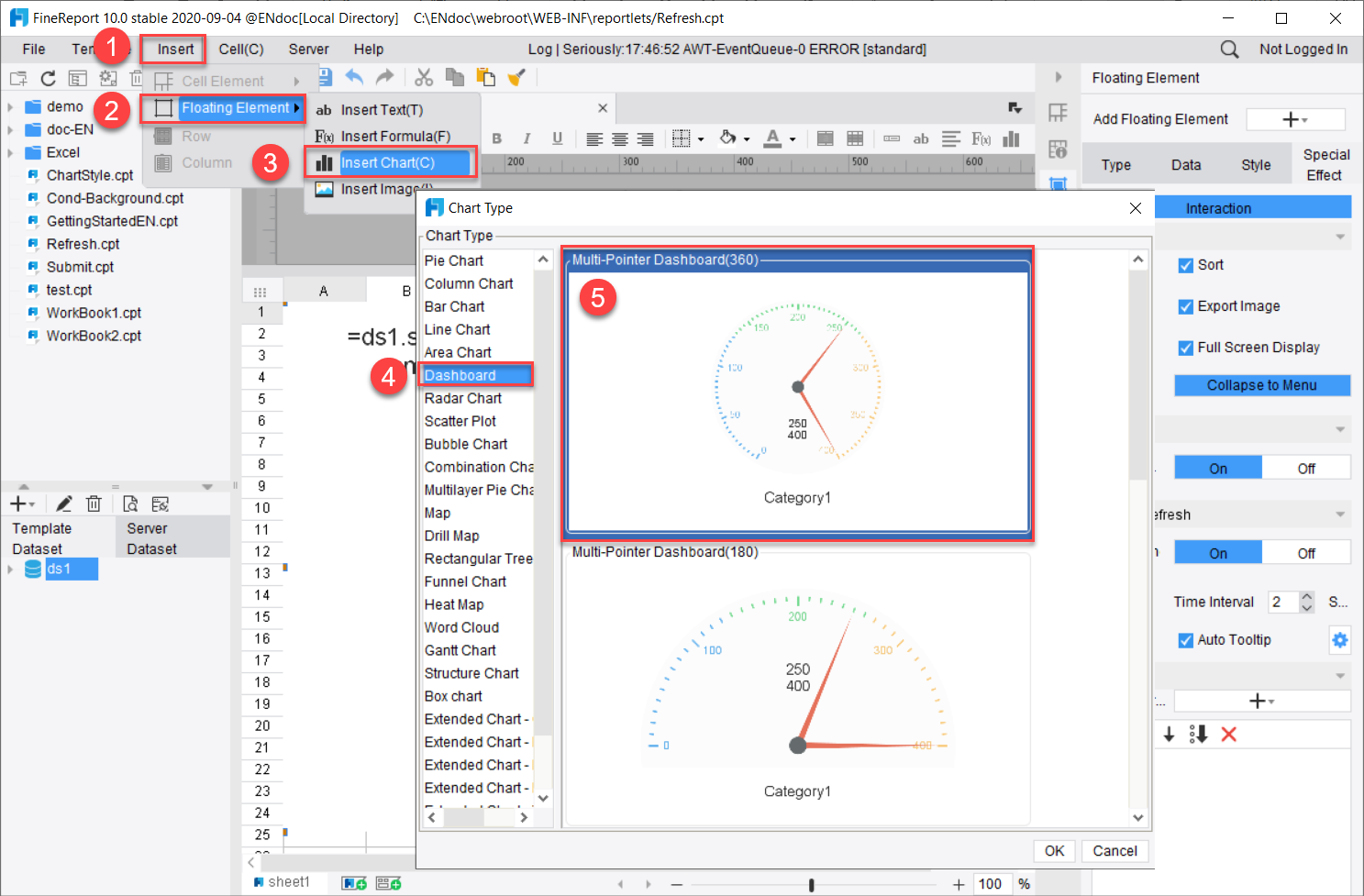Uncheck the Sort checkbox
The image size is (1364, 896).
pos(1186,265)
